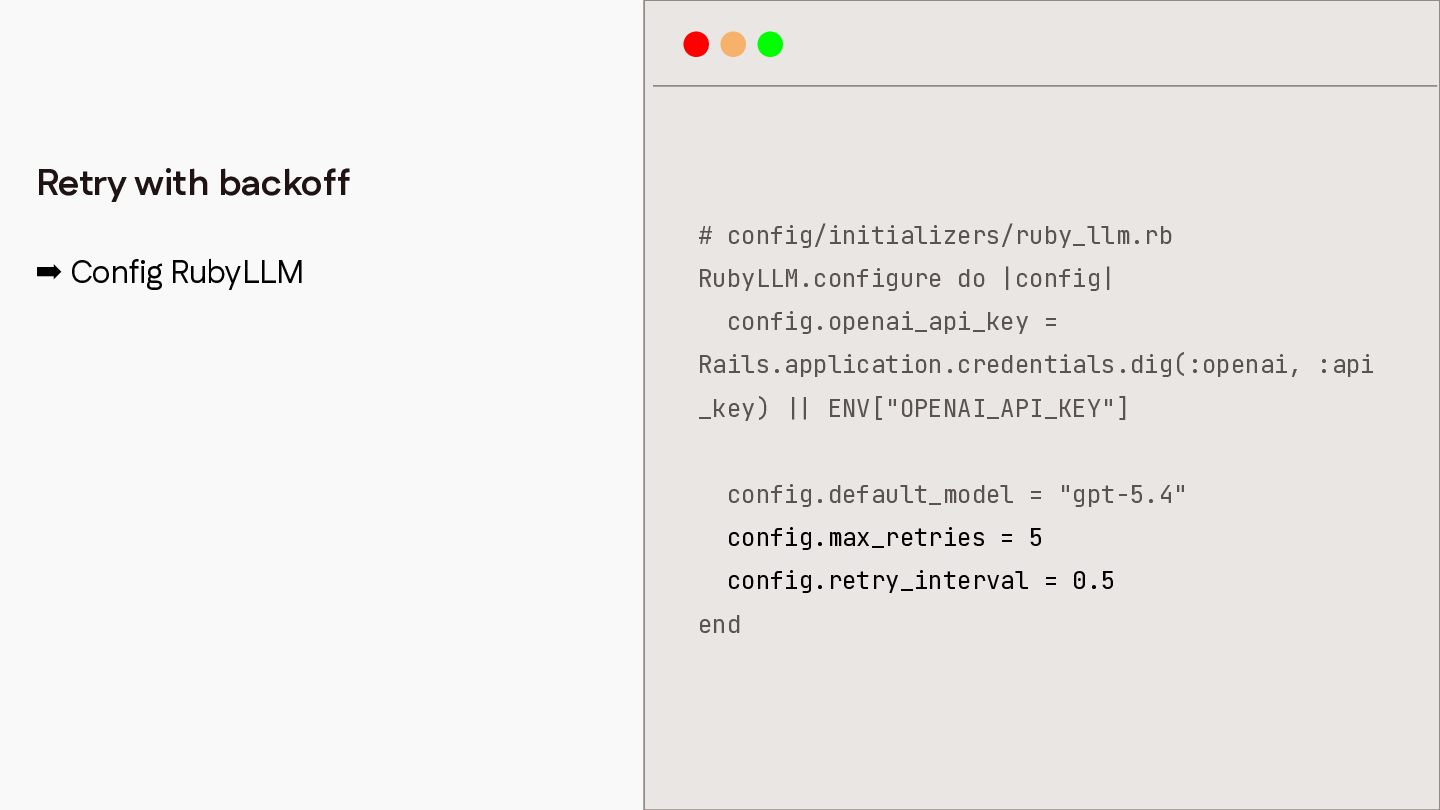Viewport: 1440px width, 810px height.
Task: Click the 'end' keyword
Action: 720,624
